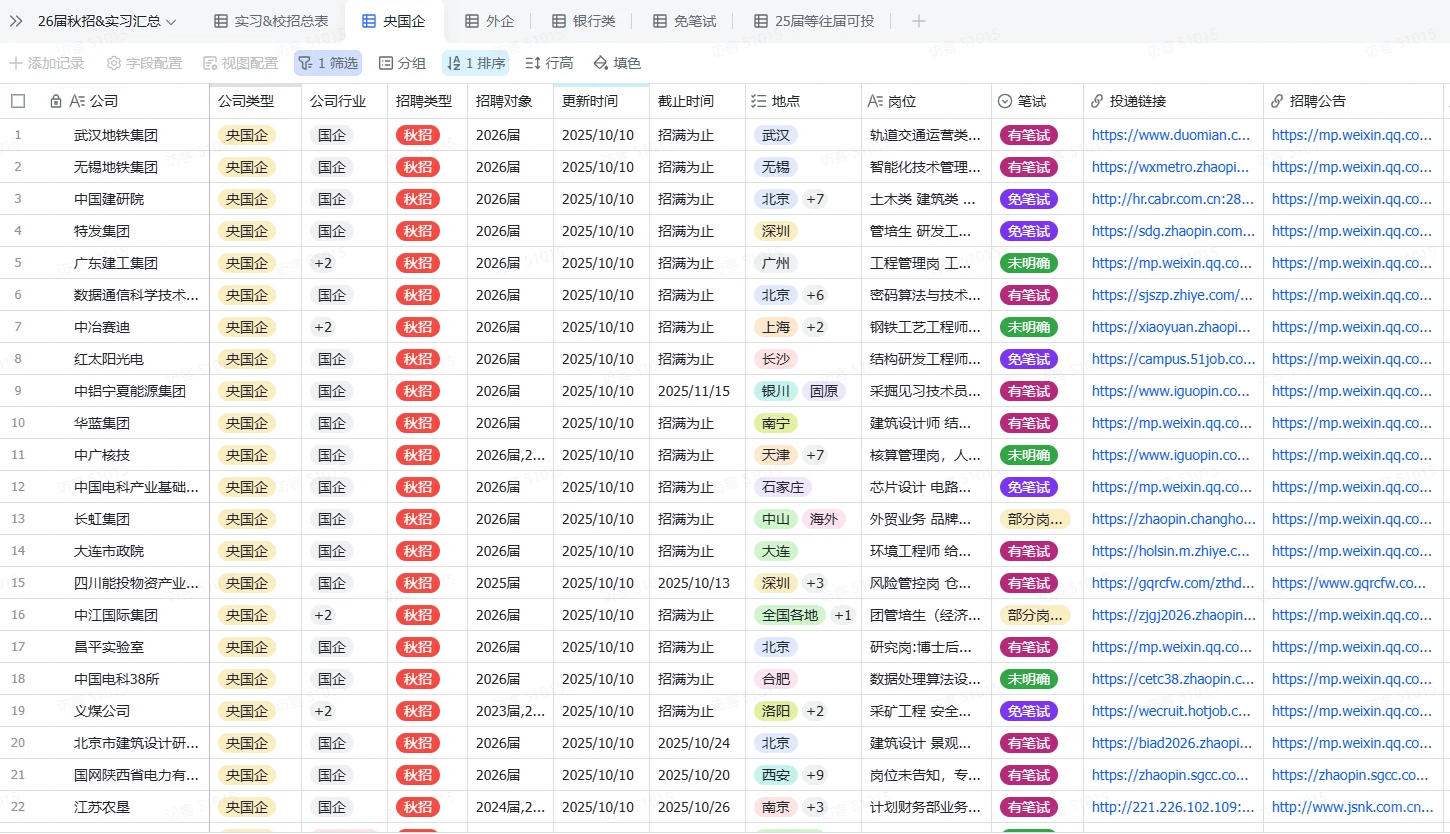This screenshot has width=1450, height=834.
Task: Open the 行高 row height tool
Action: 549,63
